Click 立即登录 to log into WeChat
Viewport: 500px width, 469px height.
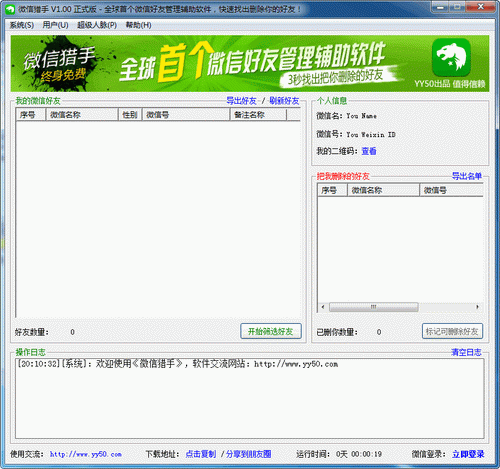pyautogui.click(x=468, y=454)
